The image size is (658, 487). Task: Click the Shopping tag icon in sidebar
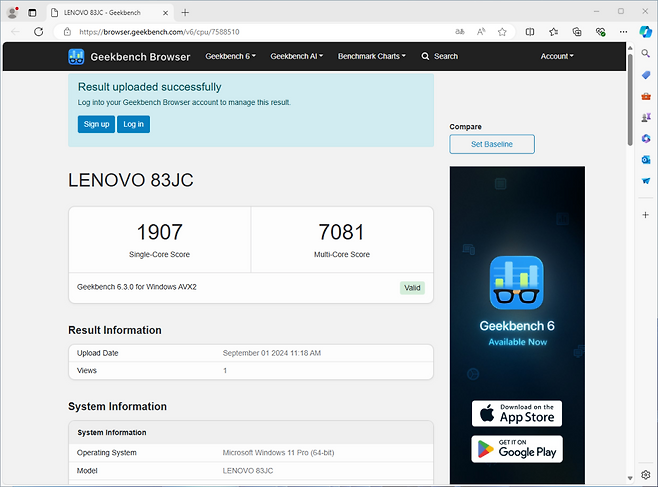coord(646,75)
